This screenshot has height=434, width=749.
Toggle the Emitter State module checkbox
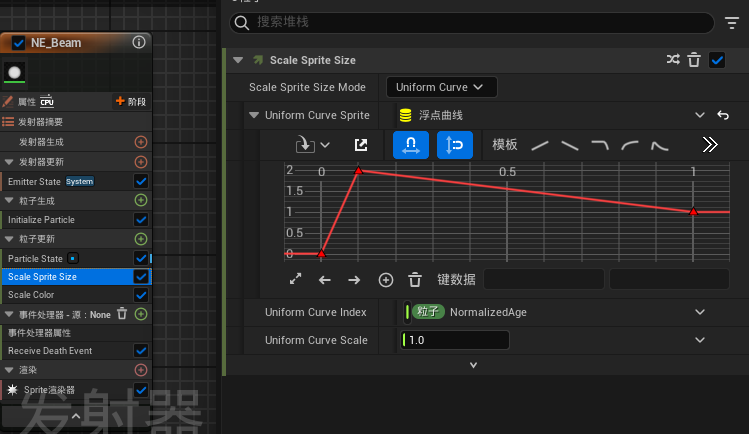click(x=141, y=181)
